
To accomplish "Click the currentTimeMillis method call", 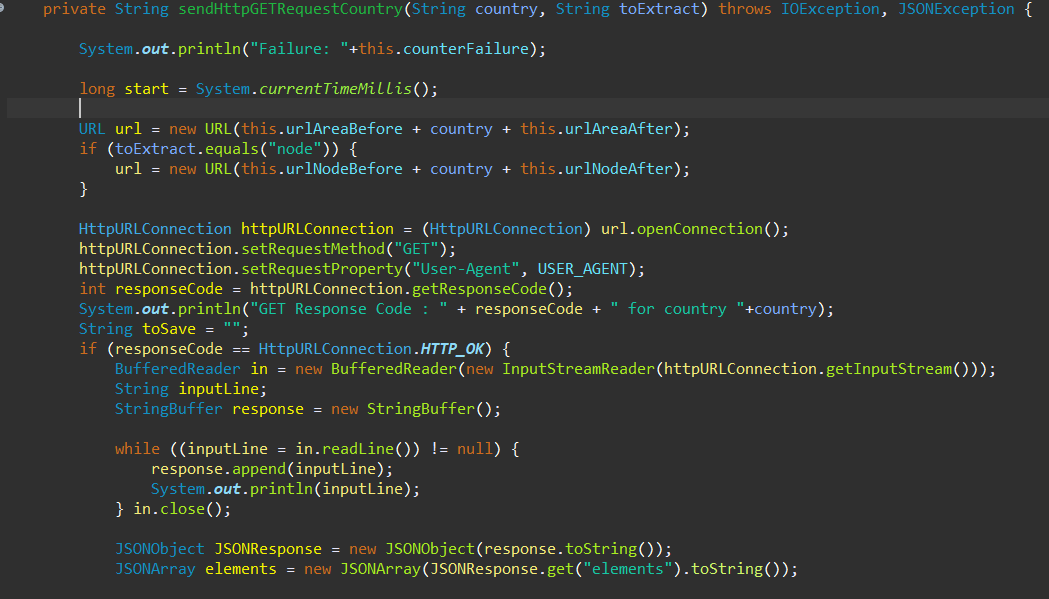I will click(335, 89).
